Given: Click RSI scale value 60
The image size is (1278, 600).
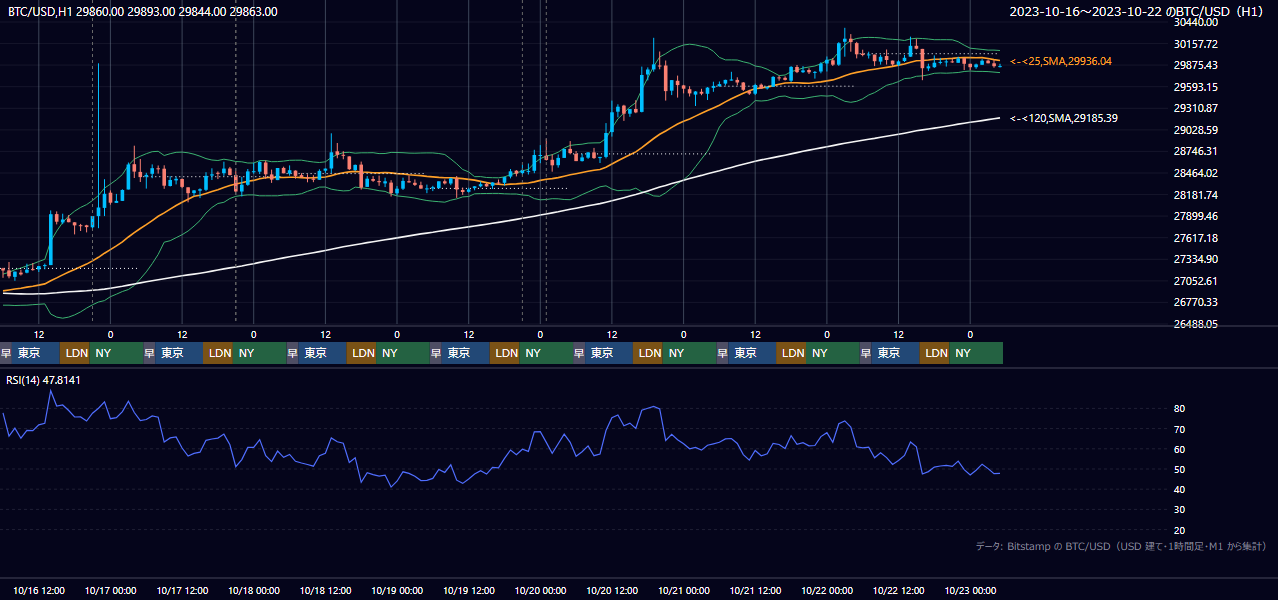Looking at the screenshot, I should [x=1180, y=449].
